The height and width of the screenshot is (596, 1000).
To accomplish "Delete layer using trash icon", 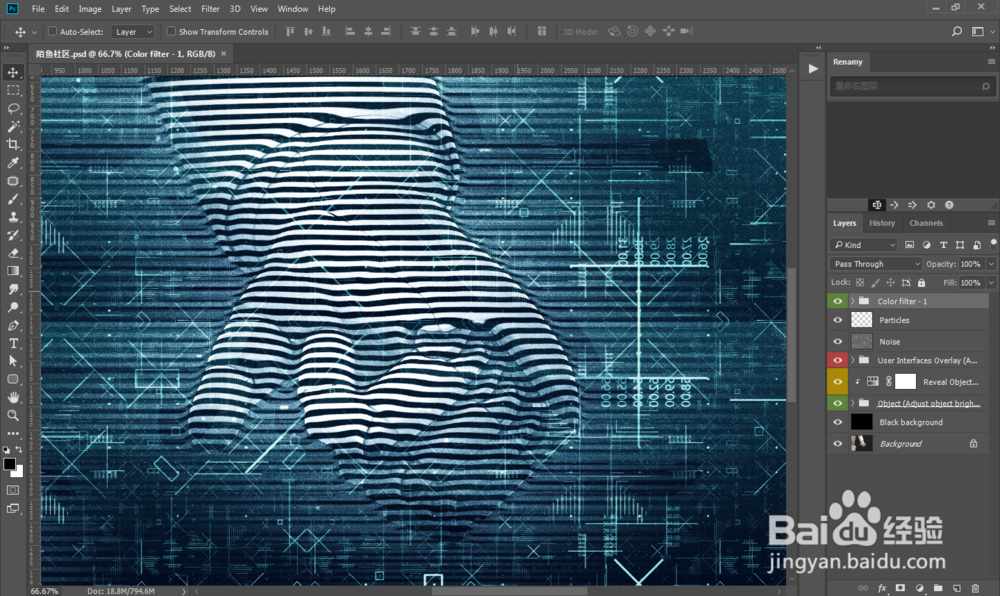I will coord(975,588).
